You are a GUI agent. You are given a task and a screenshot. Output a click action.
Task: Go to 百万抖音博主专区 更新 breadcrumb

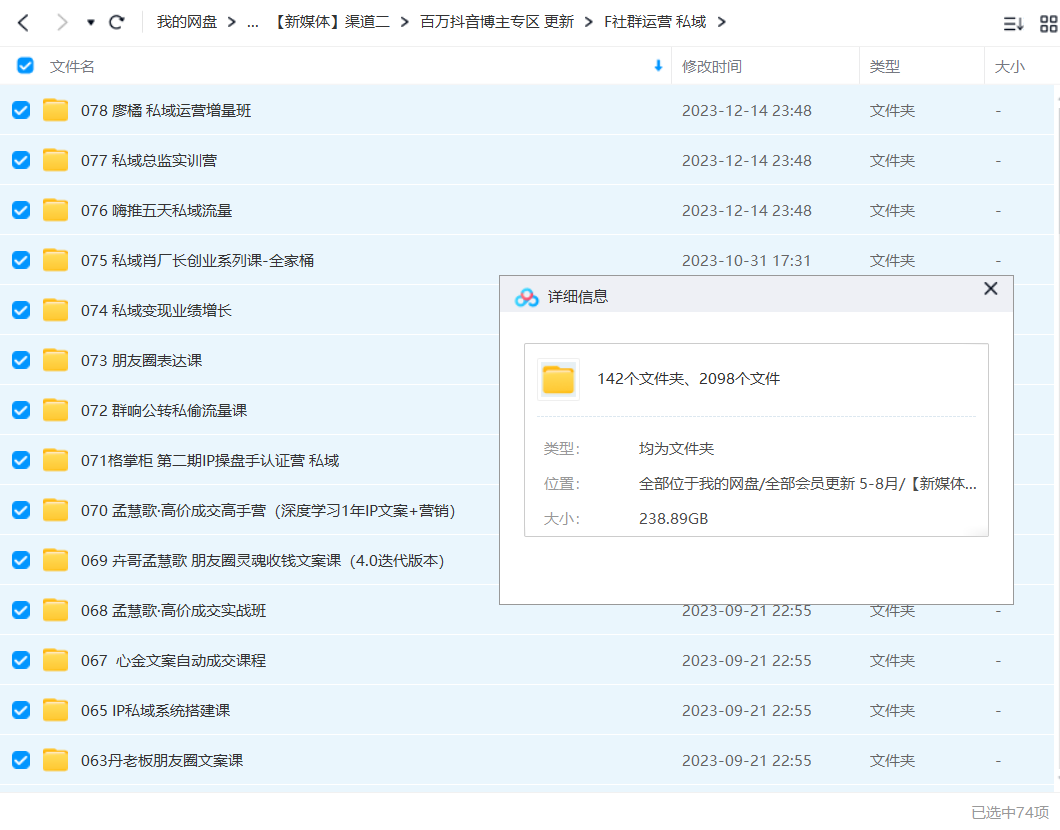click(x=497, y=22)
